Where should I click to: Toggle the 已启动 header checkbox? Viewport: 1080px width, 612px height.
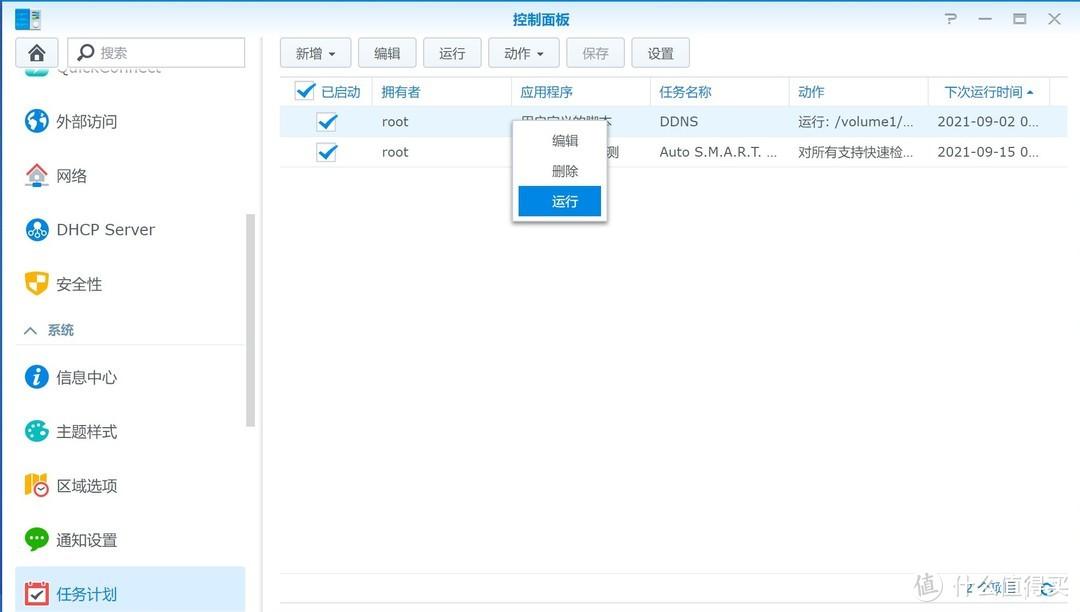coord(305,92)
